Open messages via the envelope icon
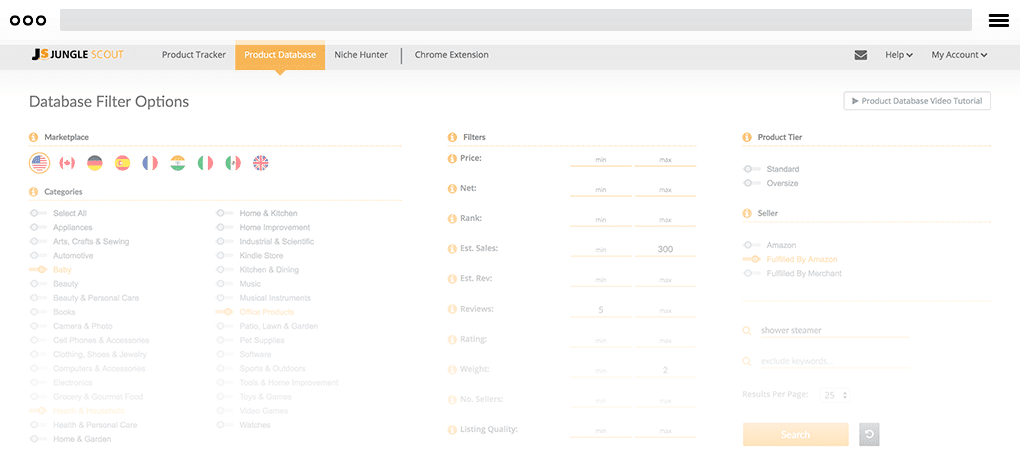Image resolution: width=1020 pixels, height=453 pixels. point(861,55)
